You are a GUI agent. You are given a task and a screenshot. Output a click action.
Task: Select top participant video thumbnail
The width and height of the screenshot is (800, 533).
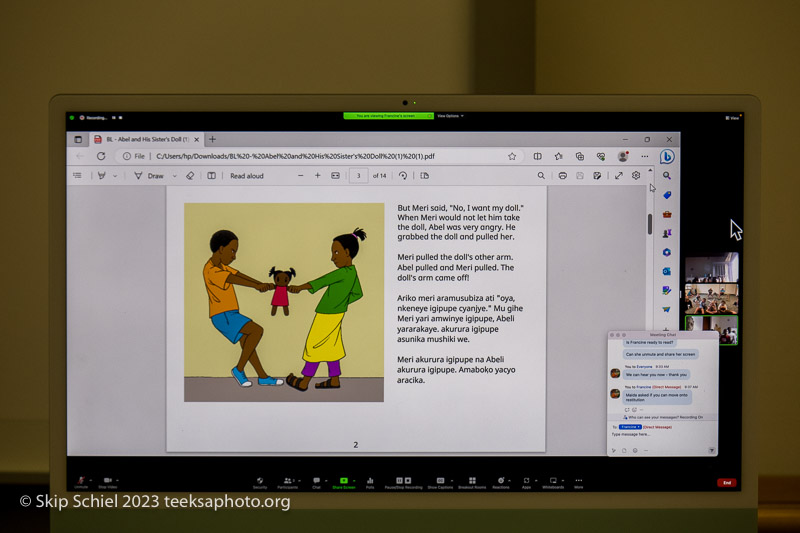[711, 268]
